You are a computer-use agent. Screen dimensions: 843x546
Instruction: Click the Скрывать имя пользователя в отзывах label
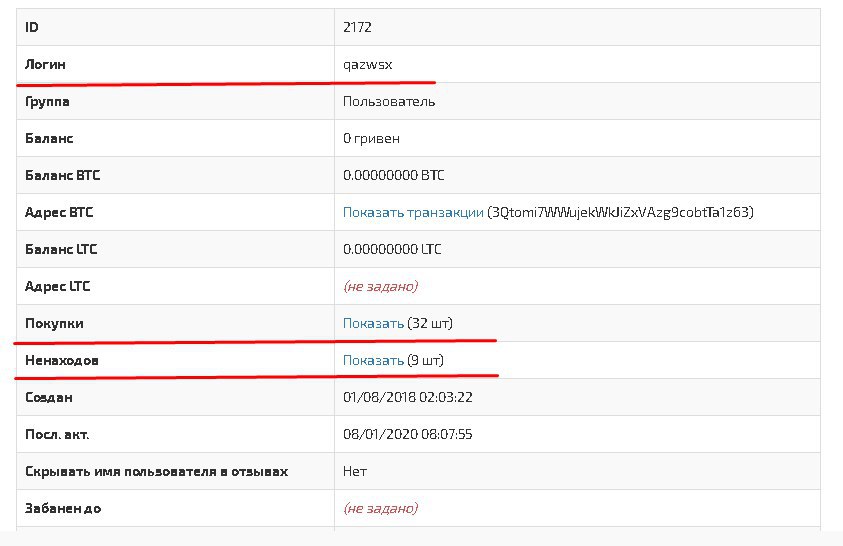156,472
